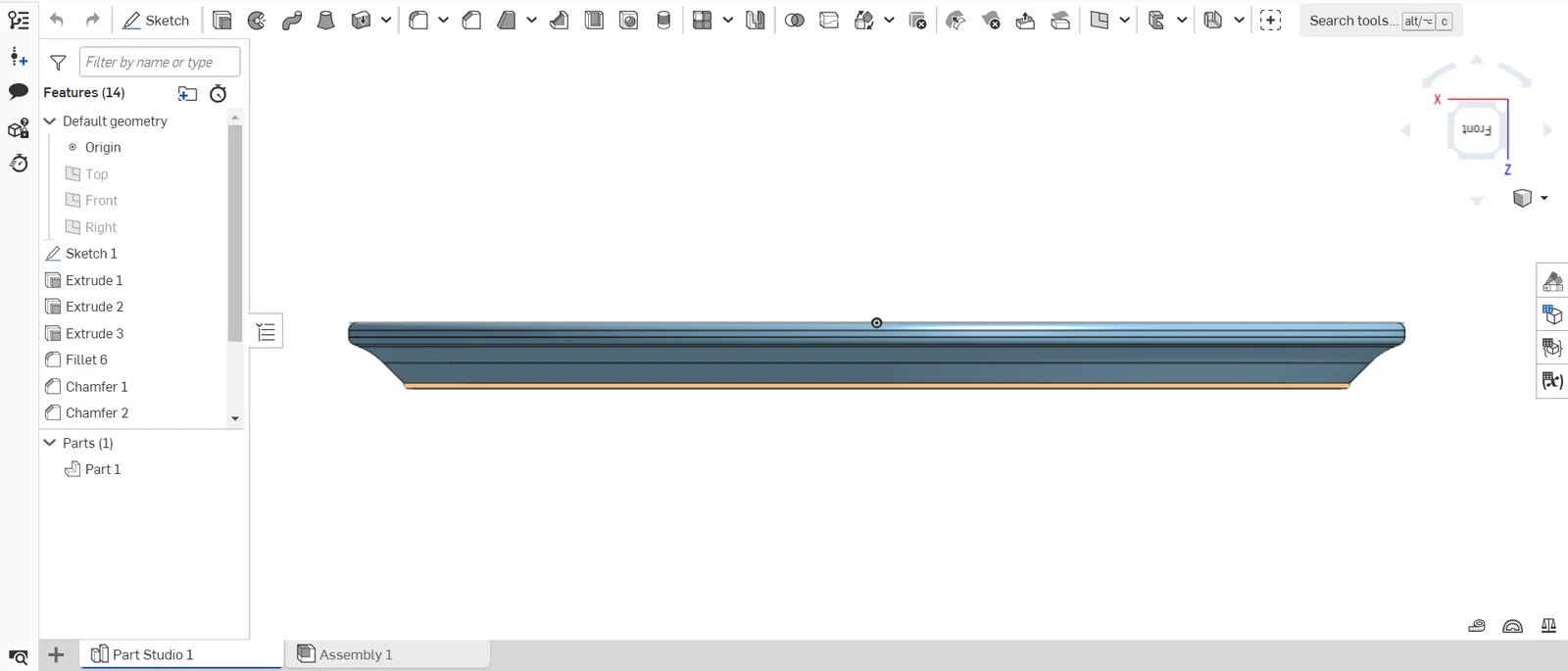Select the Delete part tool
The width and height of the screenshot is (1568, 671).
tap(917, 21)
